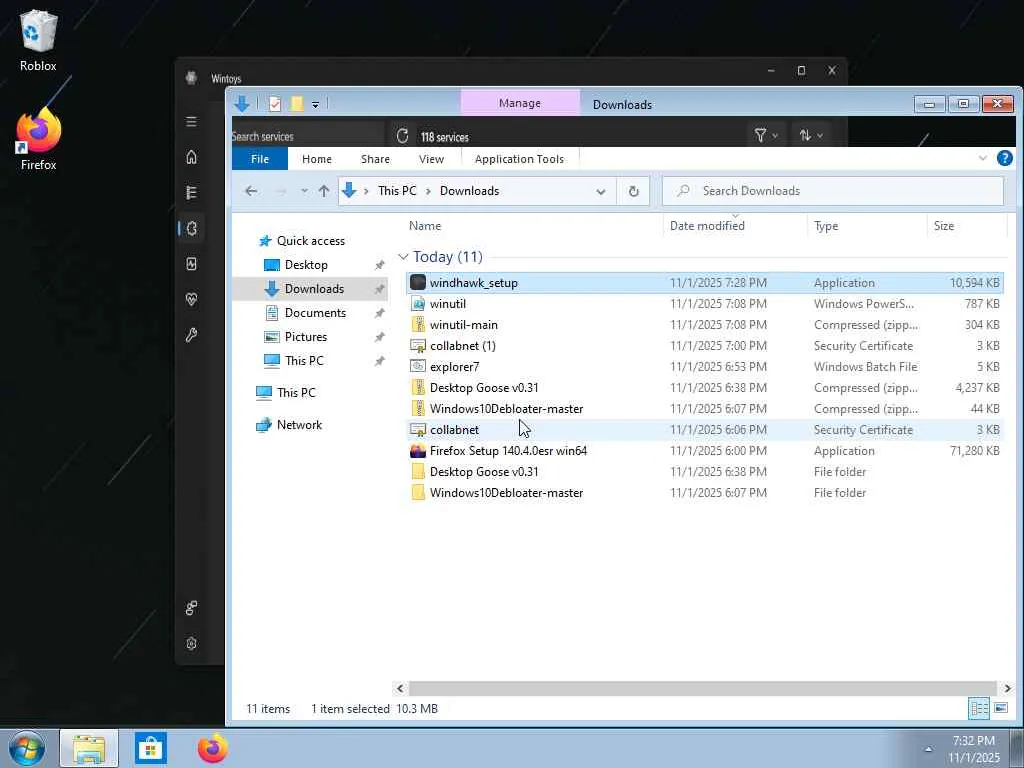Image resolution: width=1024 pixels, height=768 pixels.
Task: Click File Explorer taskbar button
Action: (x=89, y=748)
